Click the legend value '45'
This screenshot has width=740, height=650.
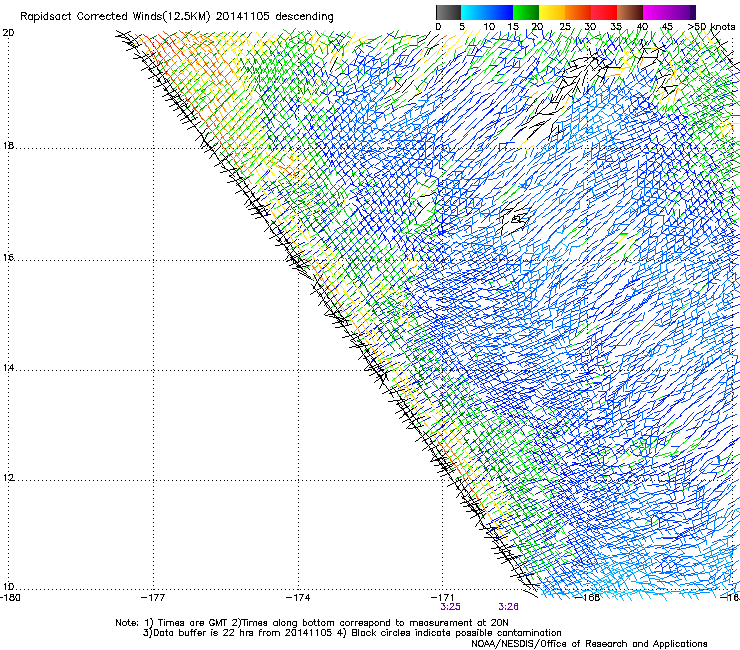click(x=667, y=27)
